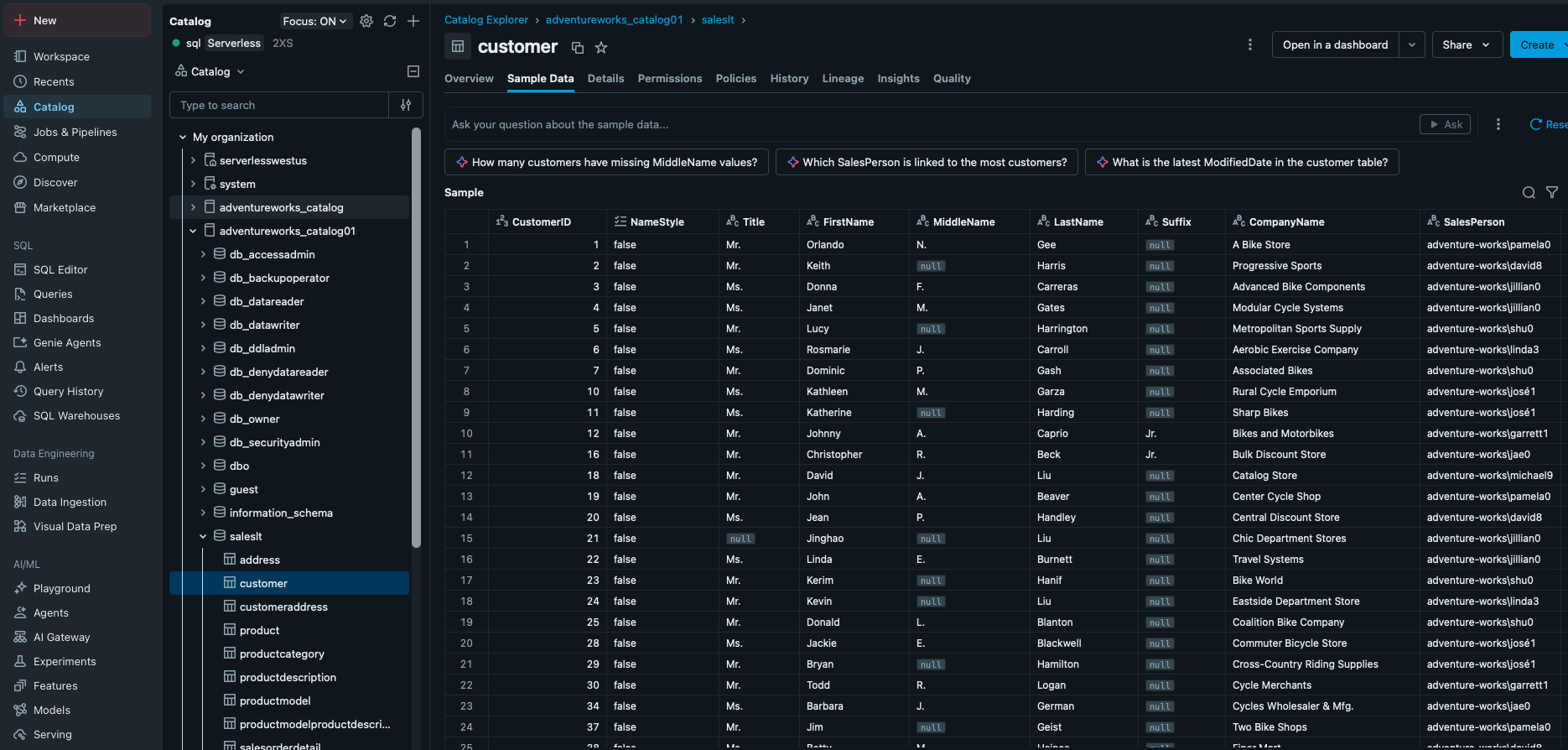The image size is (1568, 750).
Task: Open the Share dropdown
Action: [x=1467, y=44]
